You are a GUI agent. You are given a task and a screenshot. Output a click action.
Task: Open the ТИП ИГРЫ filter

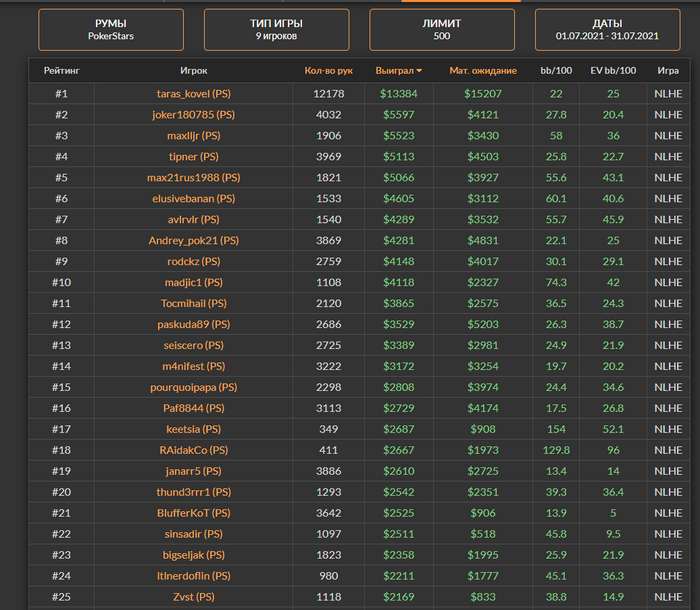(276, 30)
